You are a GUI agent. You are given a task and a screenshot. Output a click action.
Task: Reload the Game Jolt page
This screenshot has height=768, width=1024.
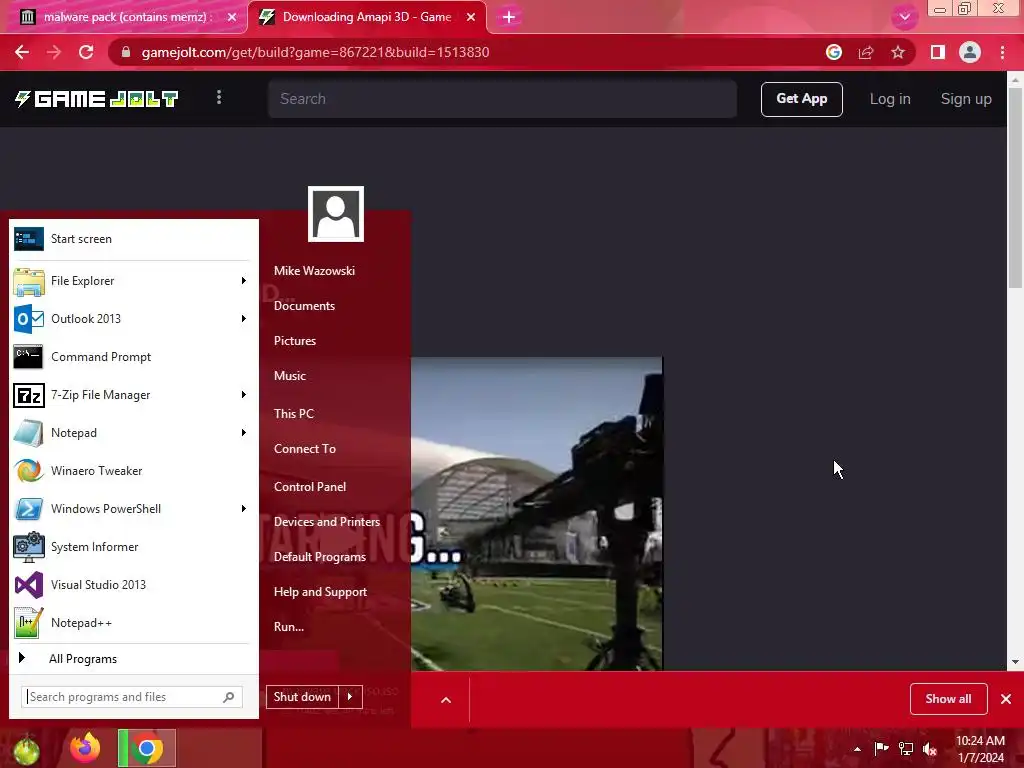click(x=86, y=52)
